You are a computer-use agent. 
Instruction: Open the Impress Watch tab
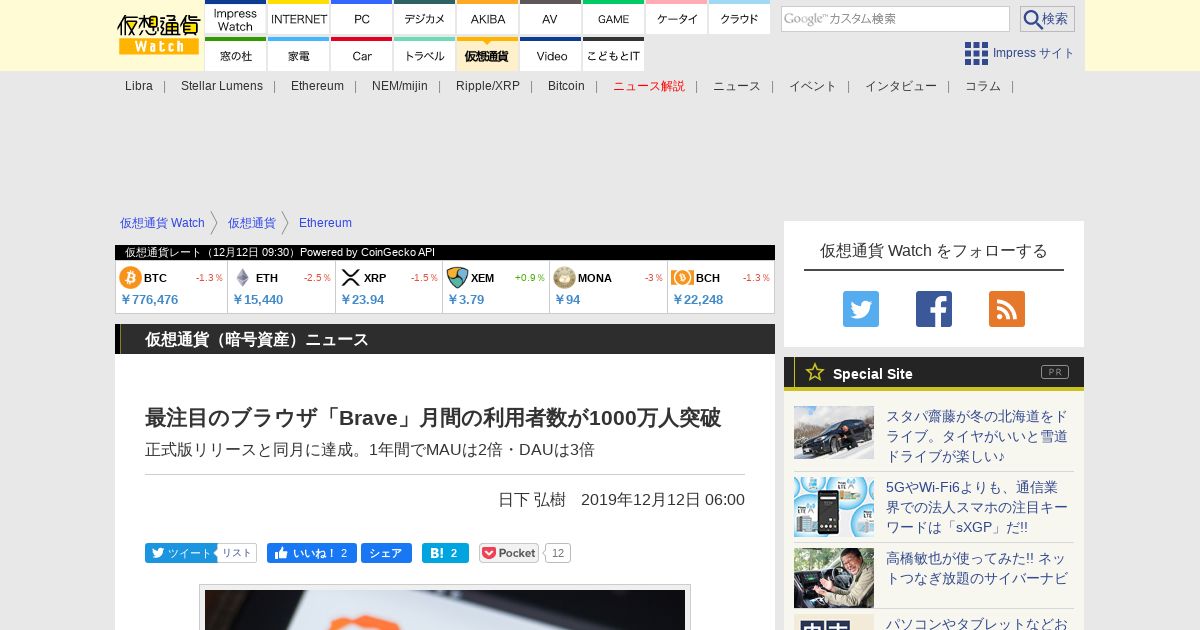(x=235, y=19)
